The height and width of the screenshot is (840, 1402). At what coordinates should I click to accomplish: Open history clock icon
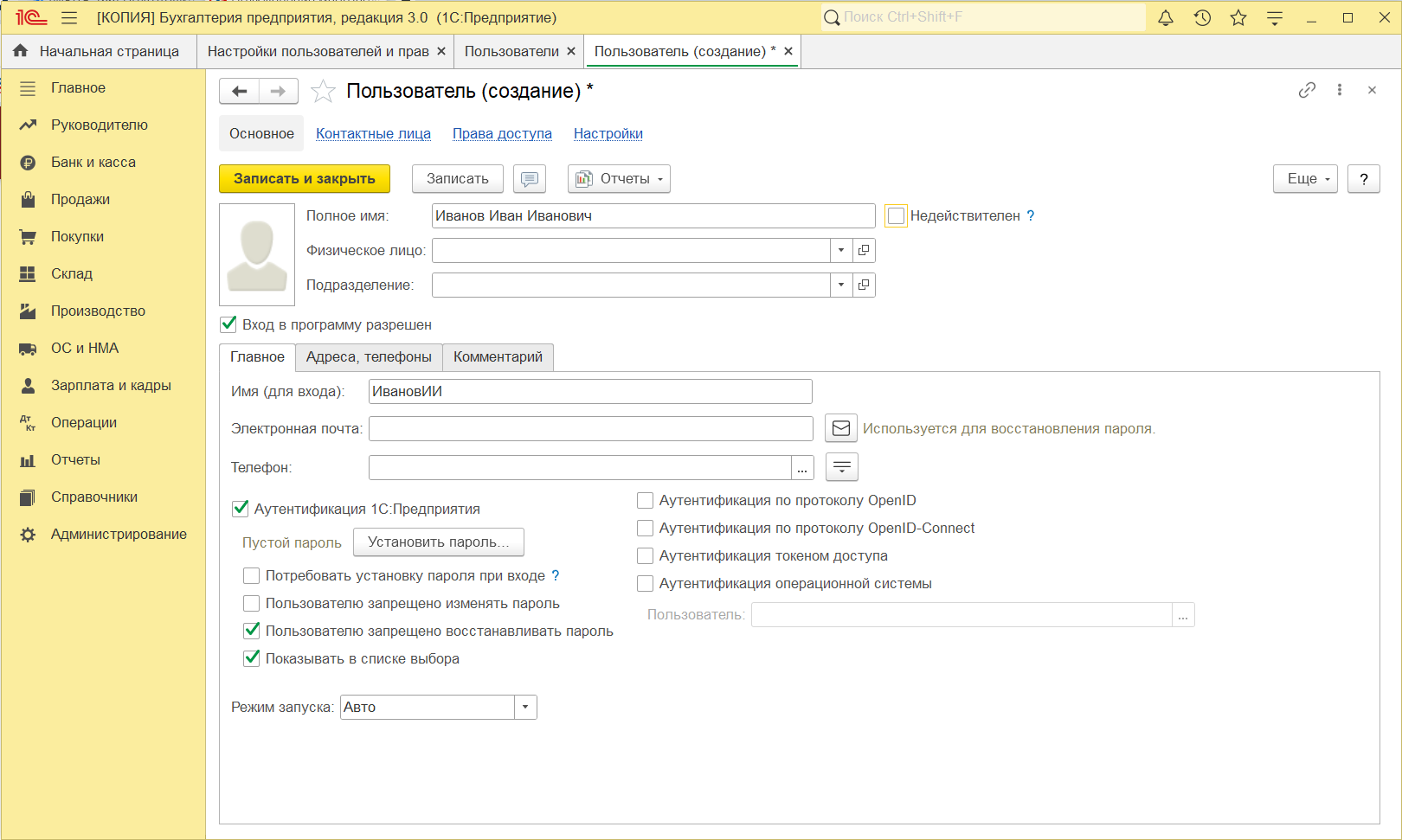[1202, 17]
